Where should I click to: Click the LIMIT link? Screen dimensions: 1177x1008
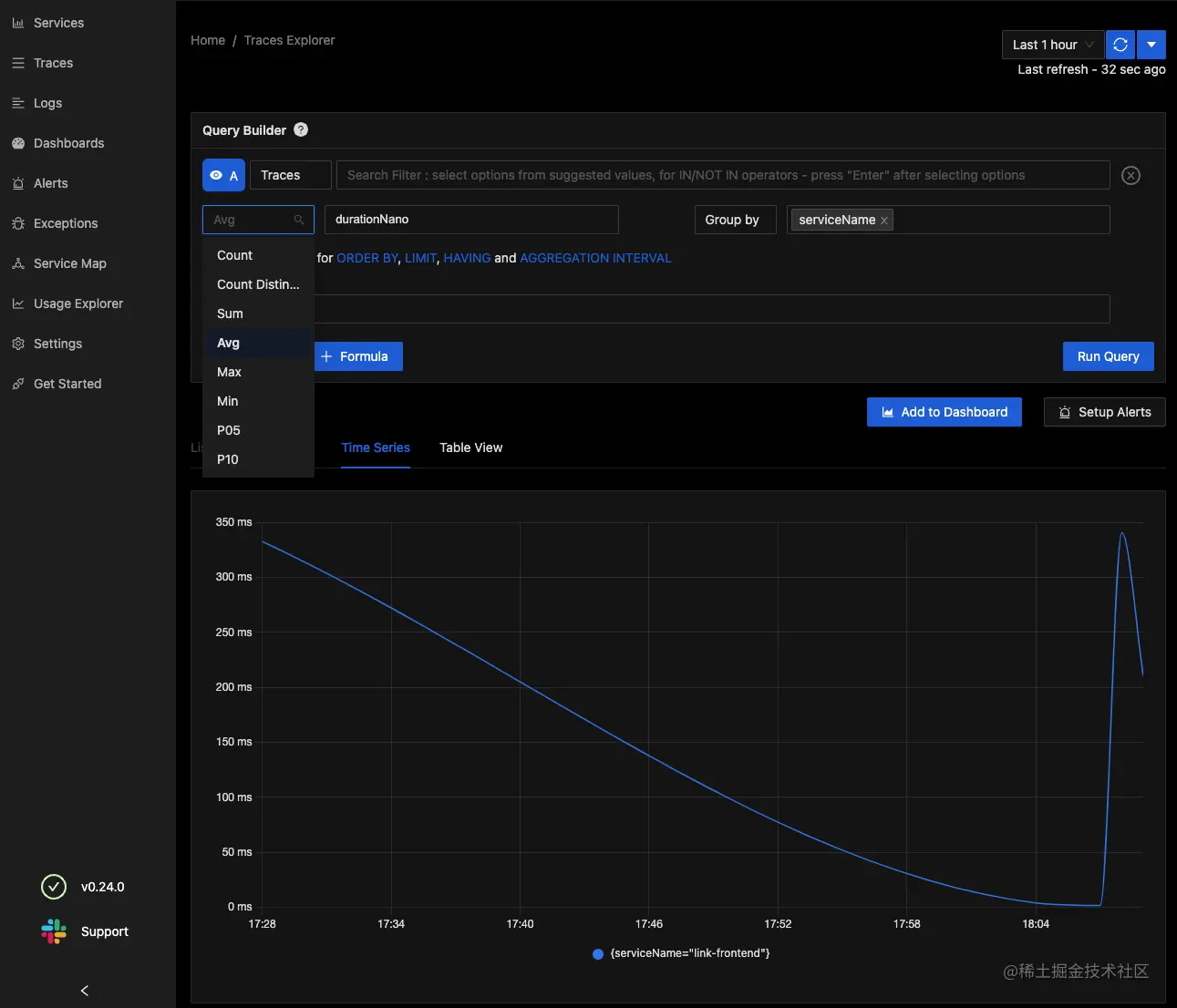(x=420, y=258)
